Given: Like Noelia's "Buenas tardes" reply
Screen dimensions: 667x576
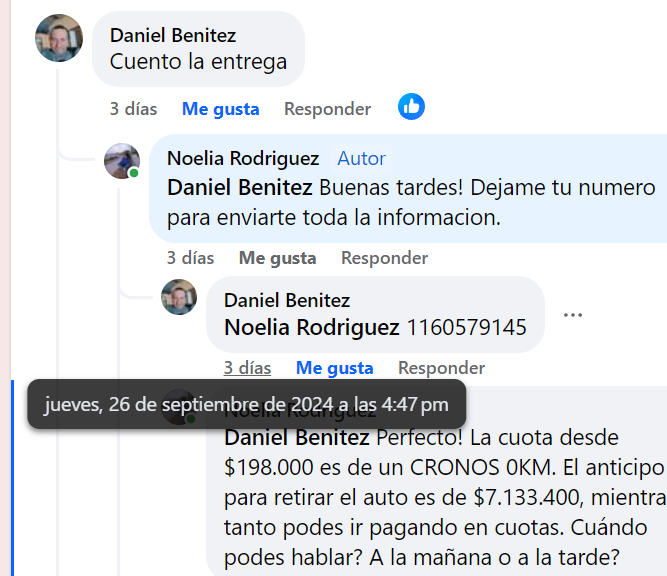Looking at the screenshot, I should click(277, 258).
